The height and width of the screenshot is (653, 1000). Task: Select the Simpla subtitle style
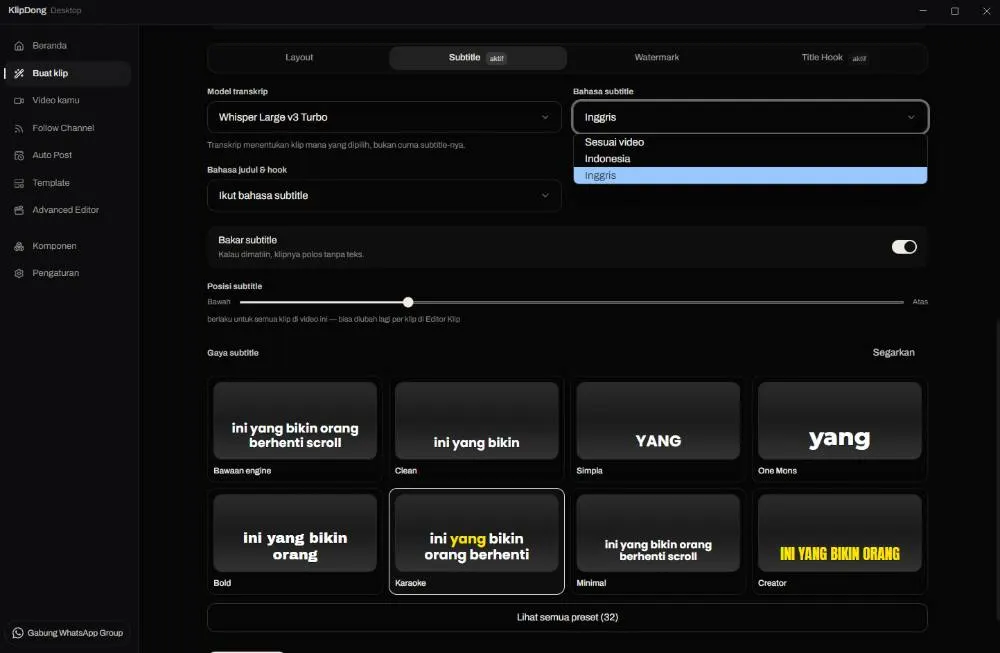[658, 429]
